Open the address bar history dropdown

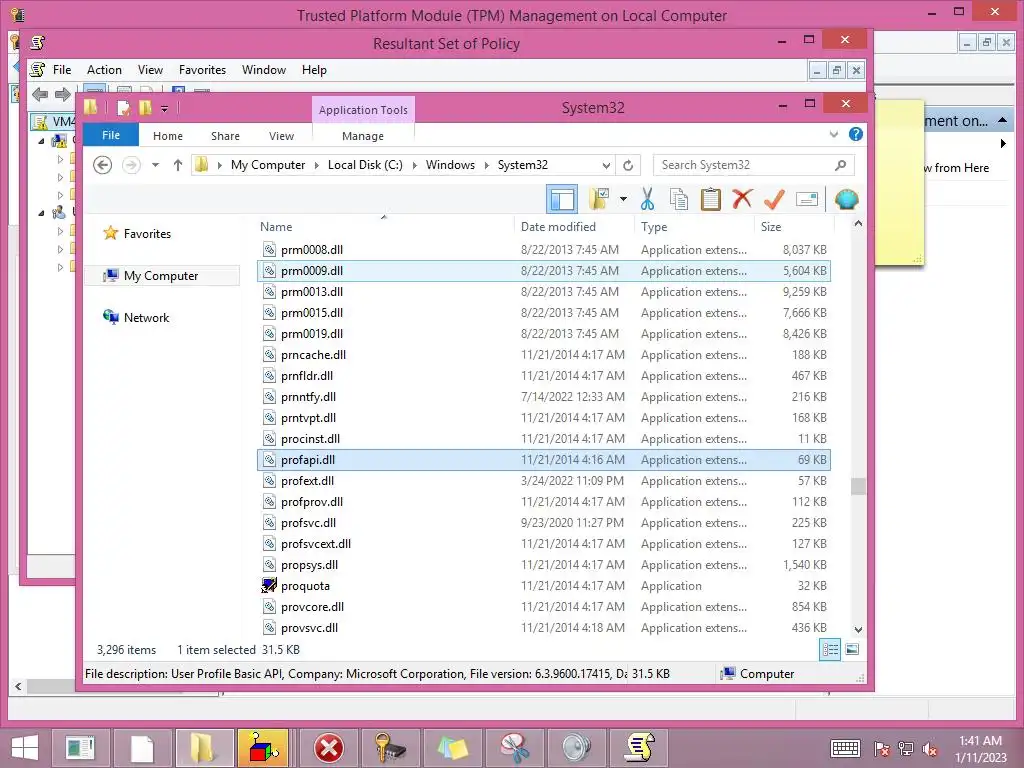point(606,165)
